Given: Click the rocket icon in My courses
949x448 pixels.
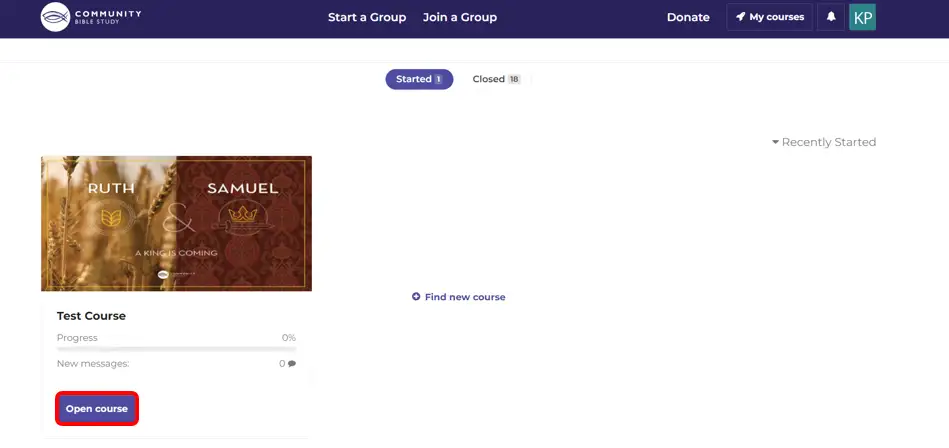Looking at the screenshot, I should [741, 17].
